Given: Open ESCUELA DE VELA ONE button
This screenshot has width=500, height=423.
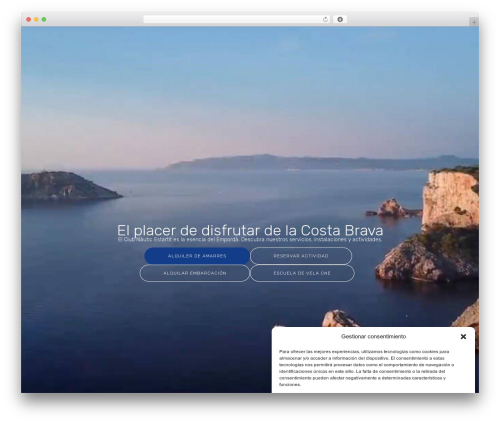Looking at the screenshot, I should (302, 273).
